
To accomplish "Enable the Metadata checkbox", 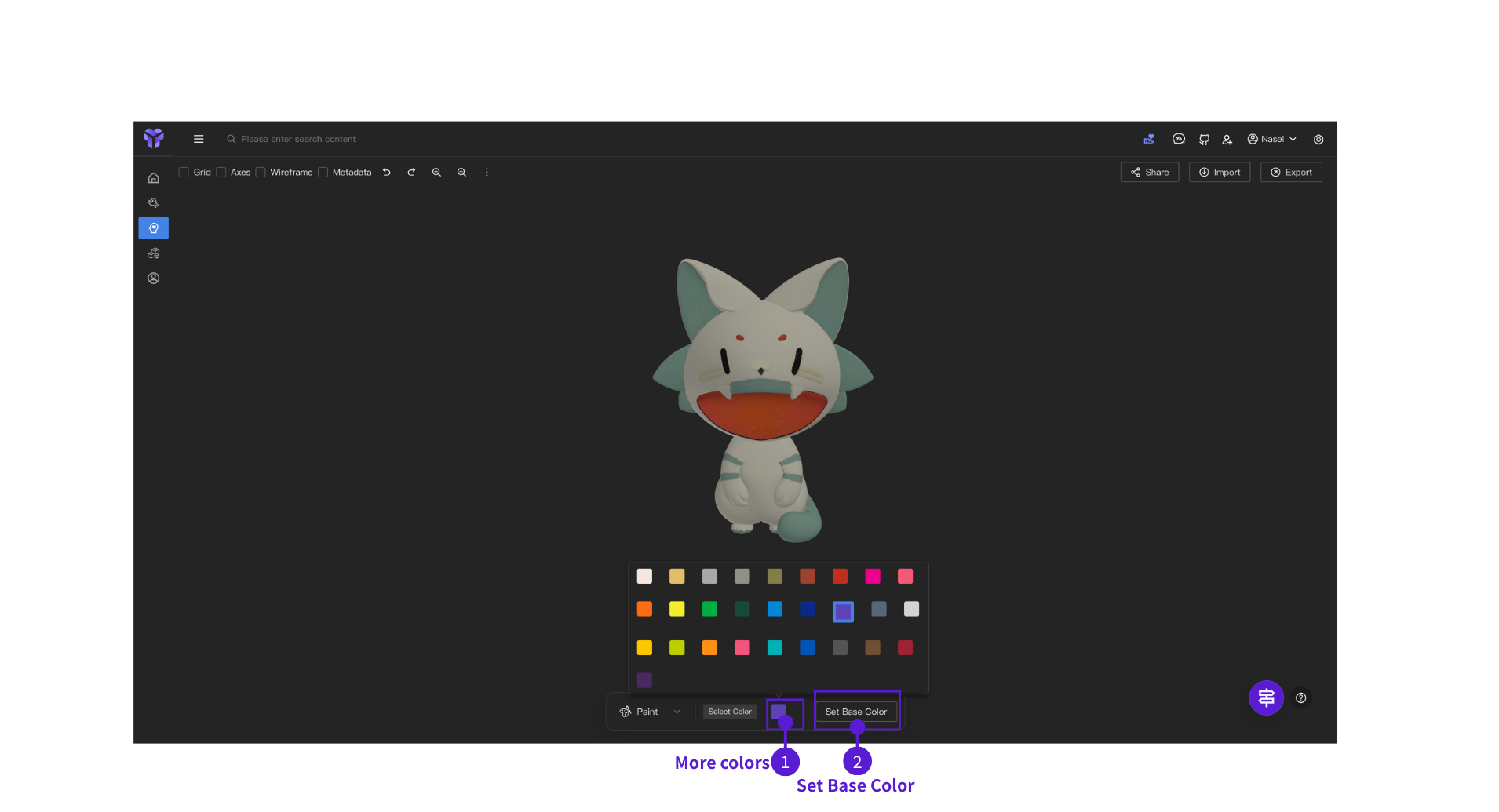I will 323,172.
